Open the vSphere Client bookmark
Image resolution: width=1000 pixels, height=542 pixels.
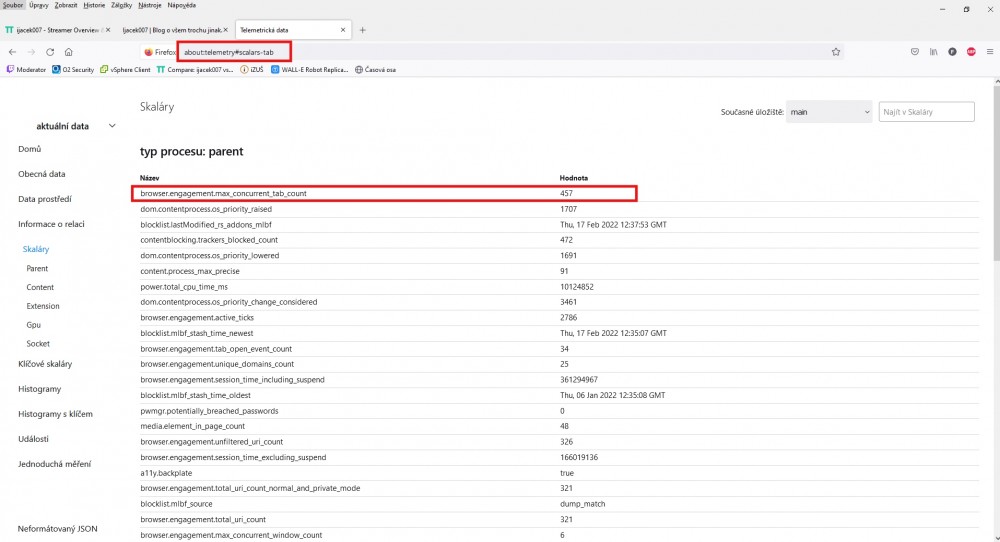point(124,69)
